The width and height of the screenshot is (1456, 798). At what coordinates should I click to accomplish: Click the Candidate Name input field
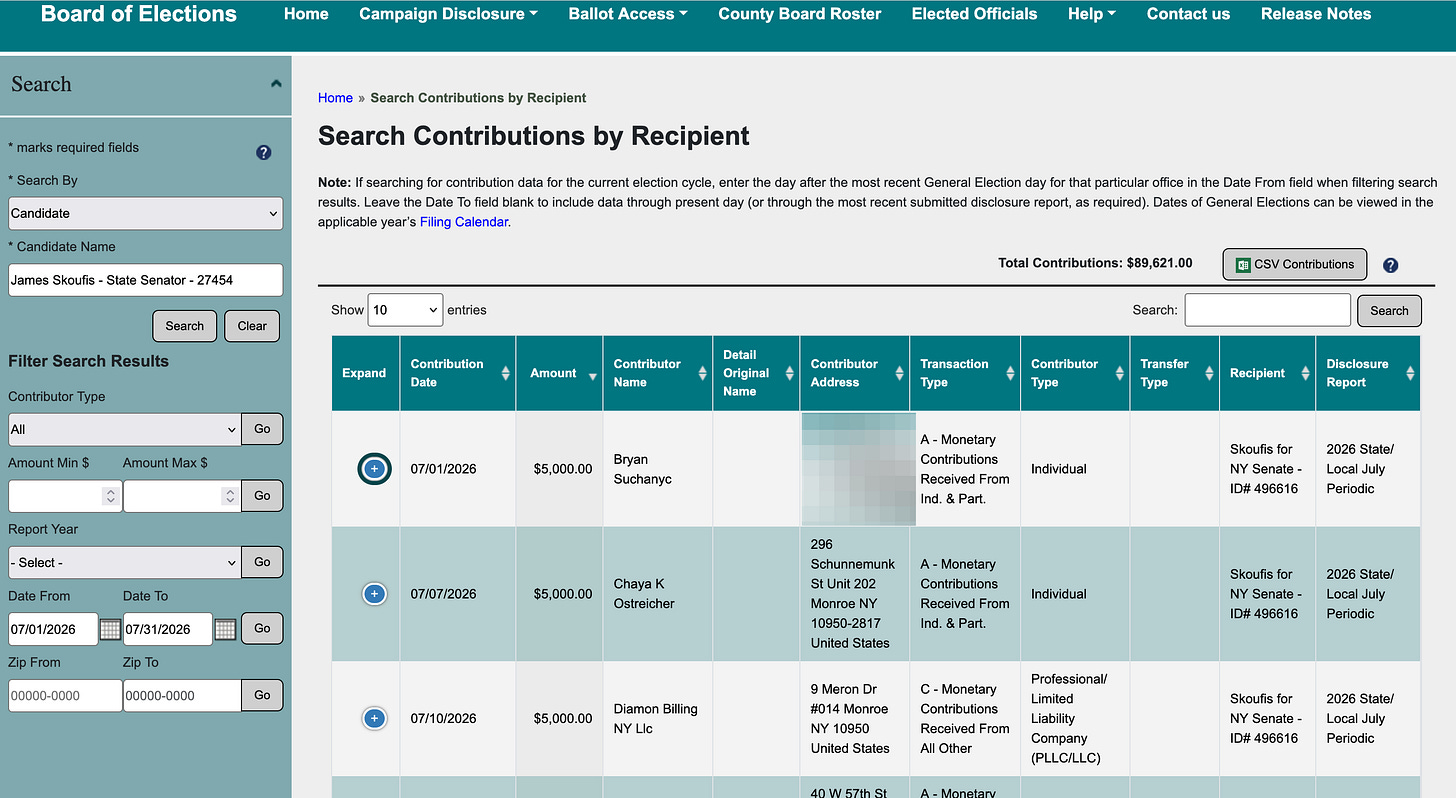coord(146,280)
